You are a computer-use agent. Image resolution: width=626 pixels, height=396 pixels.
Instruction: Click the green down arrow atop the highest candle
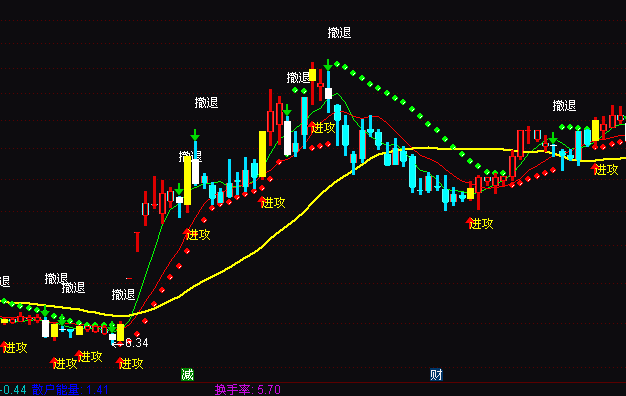point(328,65)
